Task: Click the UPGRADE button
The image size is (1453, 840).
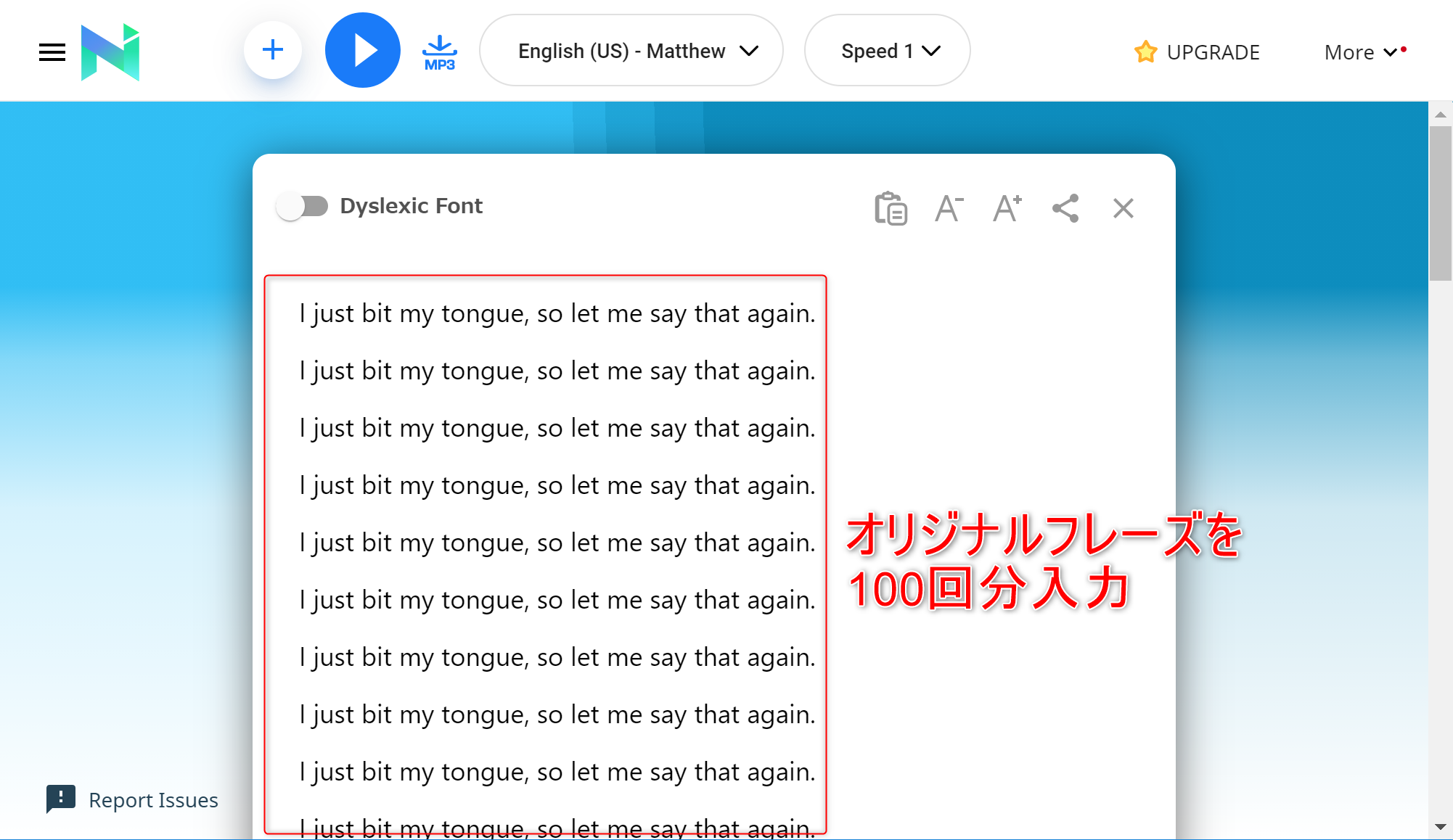Action: click(x=1198, y=52)
